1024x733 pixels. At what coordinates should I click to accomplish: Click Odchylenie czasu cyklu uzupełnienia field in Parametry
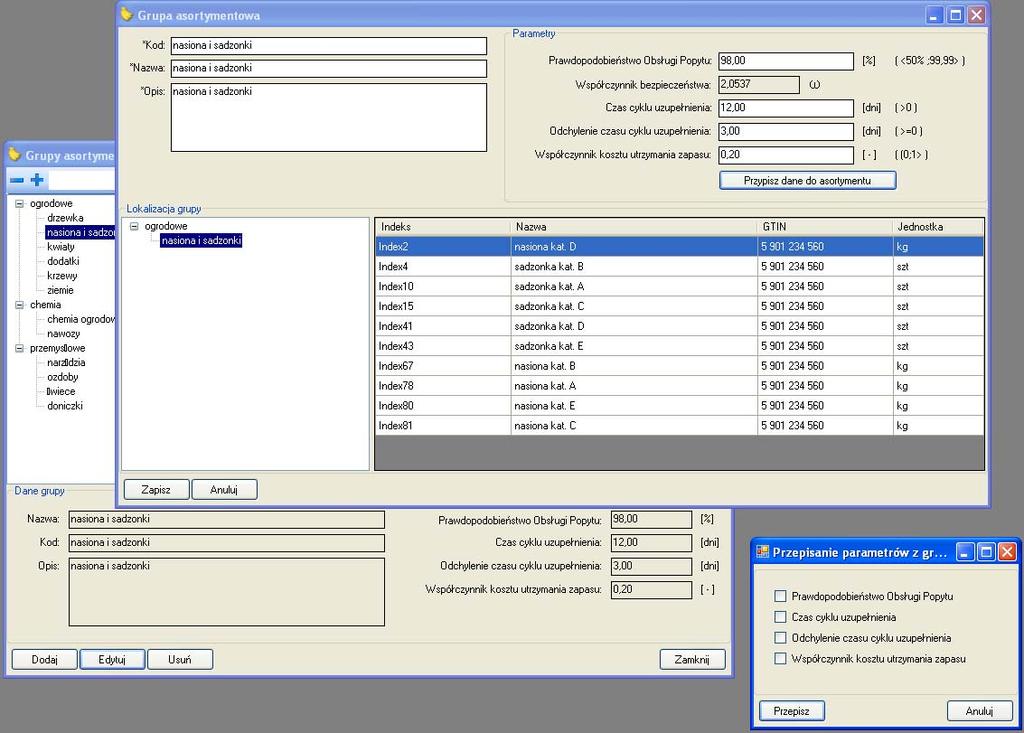coord(786,131)
